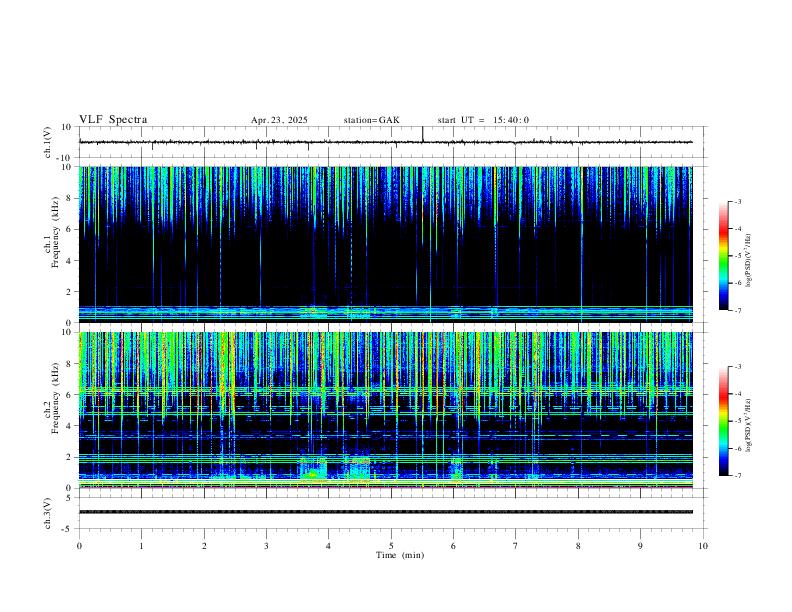
Task: Click time axis tick label "5"
Action: [391, 546]
